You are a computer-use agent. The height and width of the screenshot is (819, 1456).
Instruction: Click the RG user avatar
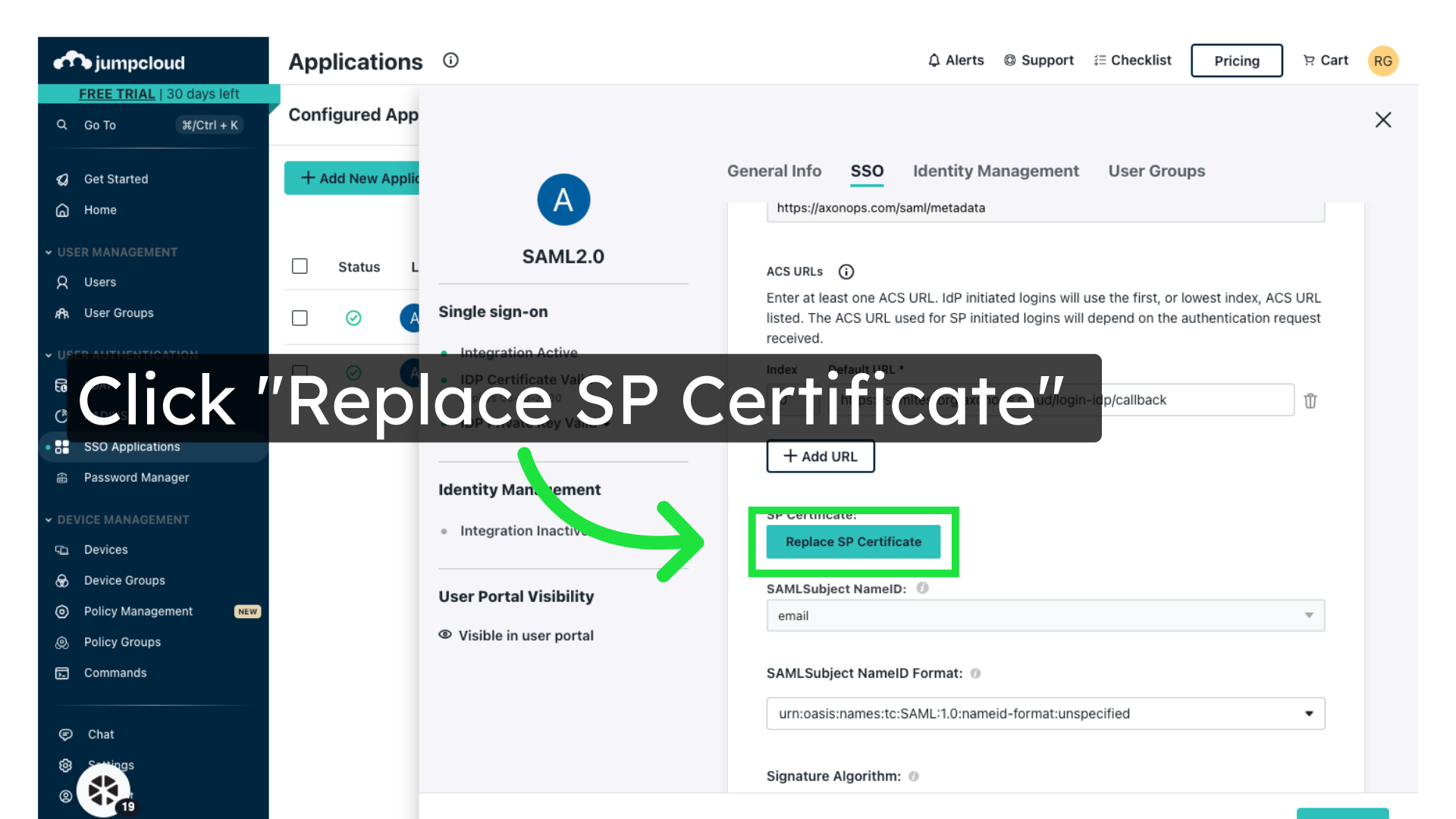point(1382,61)
